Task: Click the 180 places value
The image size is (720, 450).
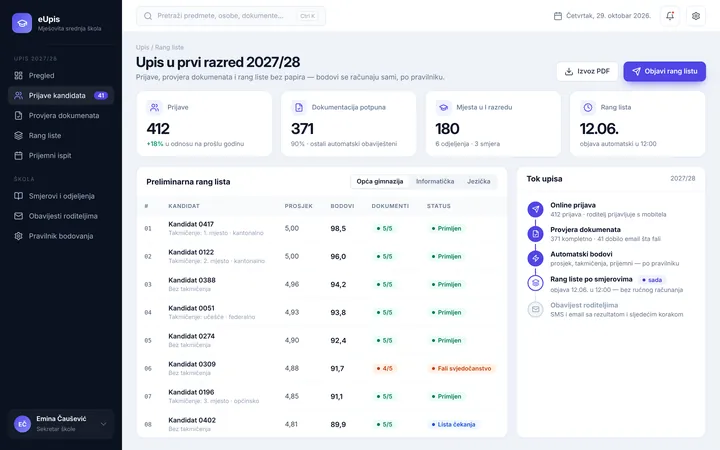Action: tap(447, 129)
